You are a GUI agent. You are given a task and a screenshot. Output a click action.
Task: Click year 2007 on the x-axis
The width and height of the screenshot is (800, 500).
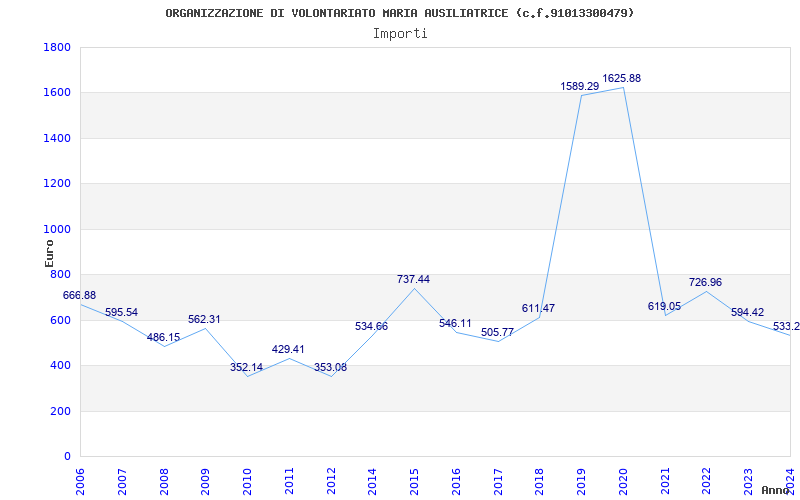122,481
